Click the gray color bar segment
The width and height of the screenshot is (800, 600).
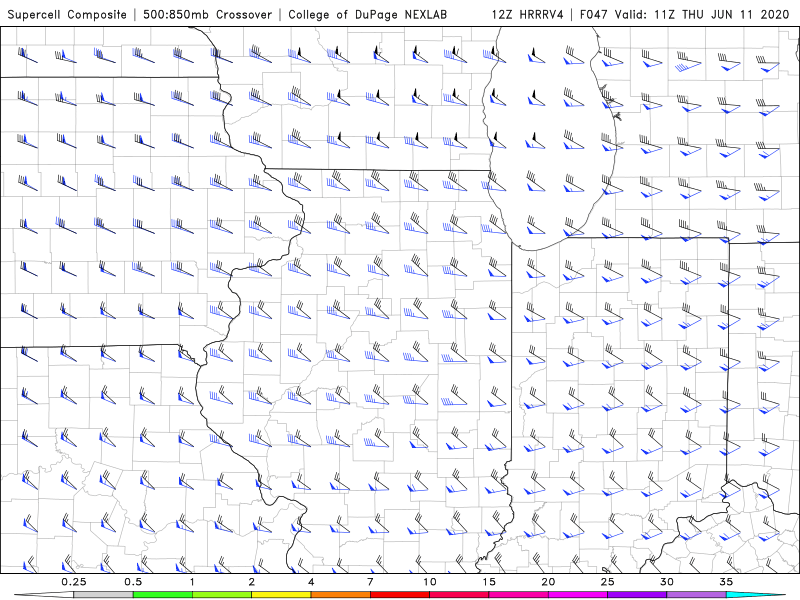coord(103,595)
